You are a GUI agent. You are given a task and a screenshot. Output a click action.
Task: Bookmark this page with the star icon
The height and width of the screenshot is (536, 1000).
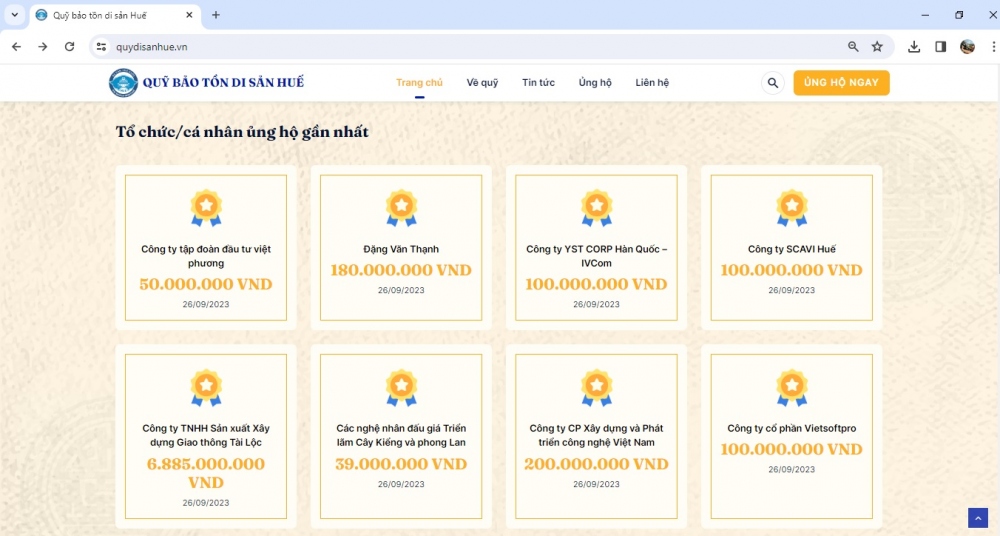(x=878, y=47)
